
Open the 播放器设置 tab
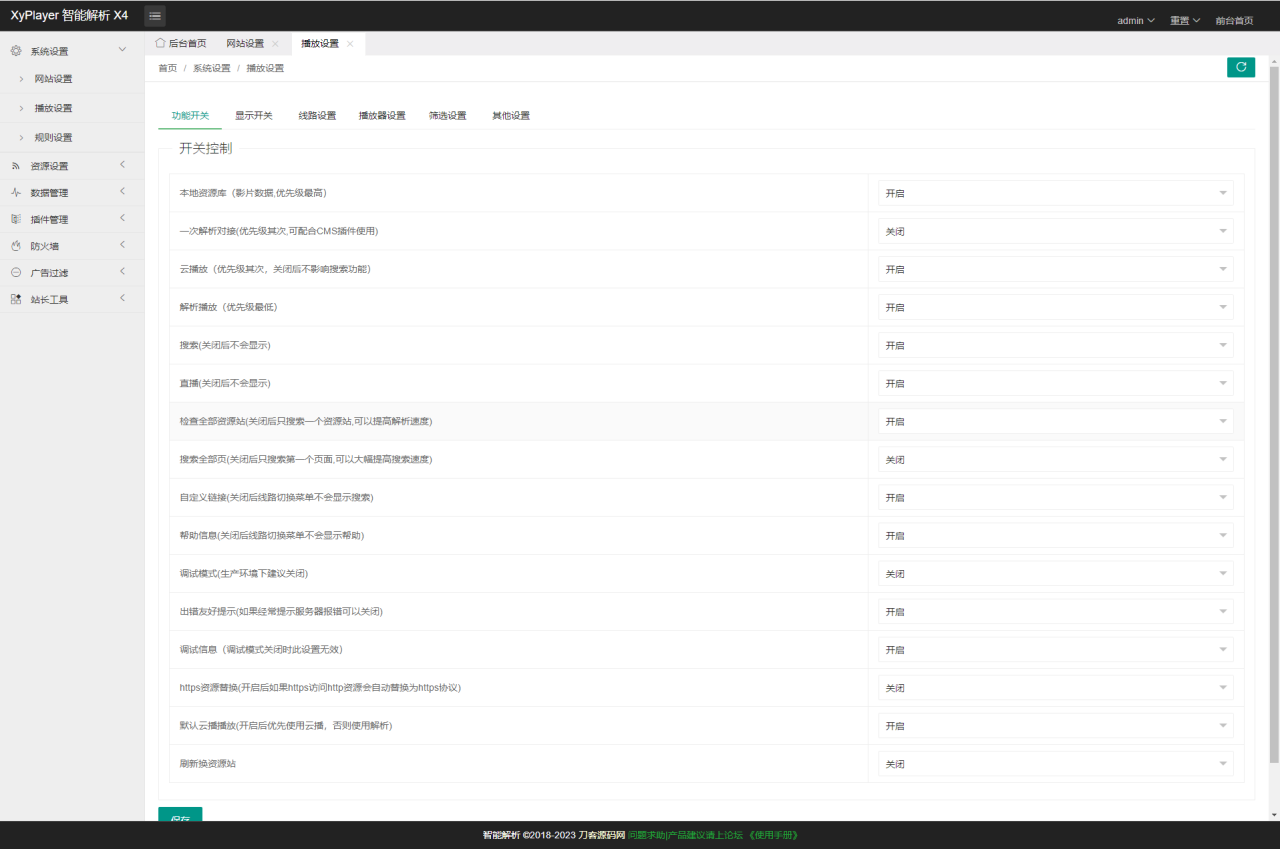point(382,115)
